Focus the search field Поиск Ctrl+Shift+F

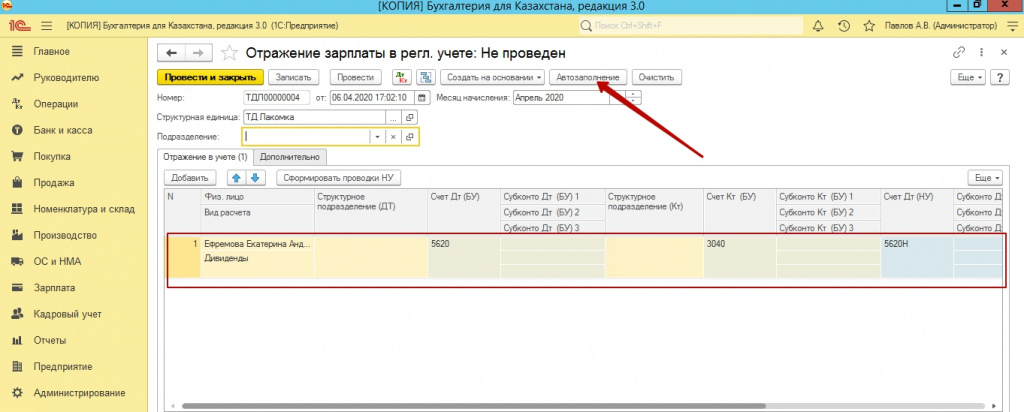click(691, 26)
